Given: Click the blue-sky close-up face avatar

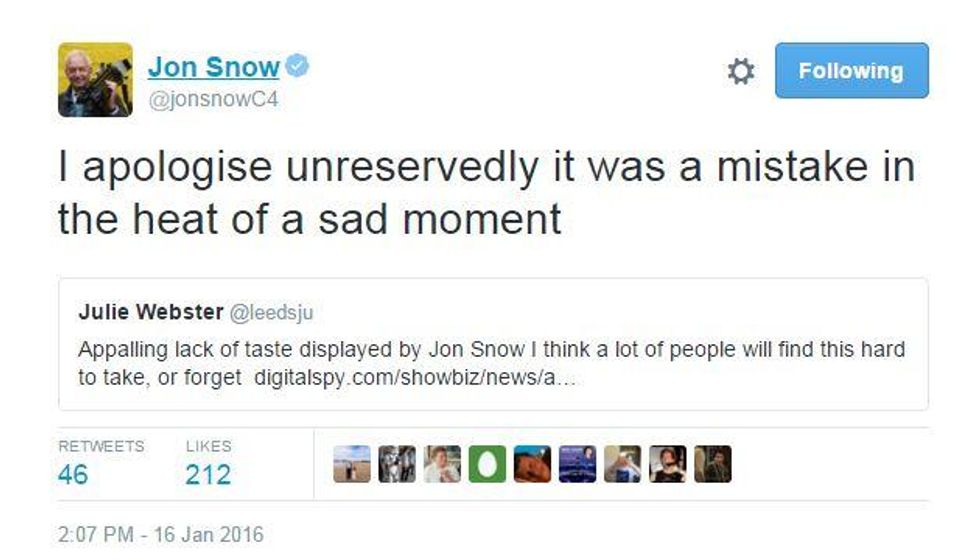Looking at the screenshot, I should click(x=532, y=464).
